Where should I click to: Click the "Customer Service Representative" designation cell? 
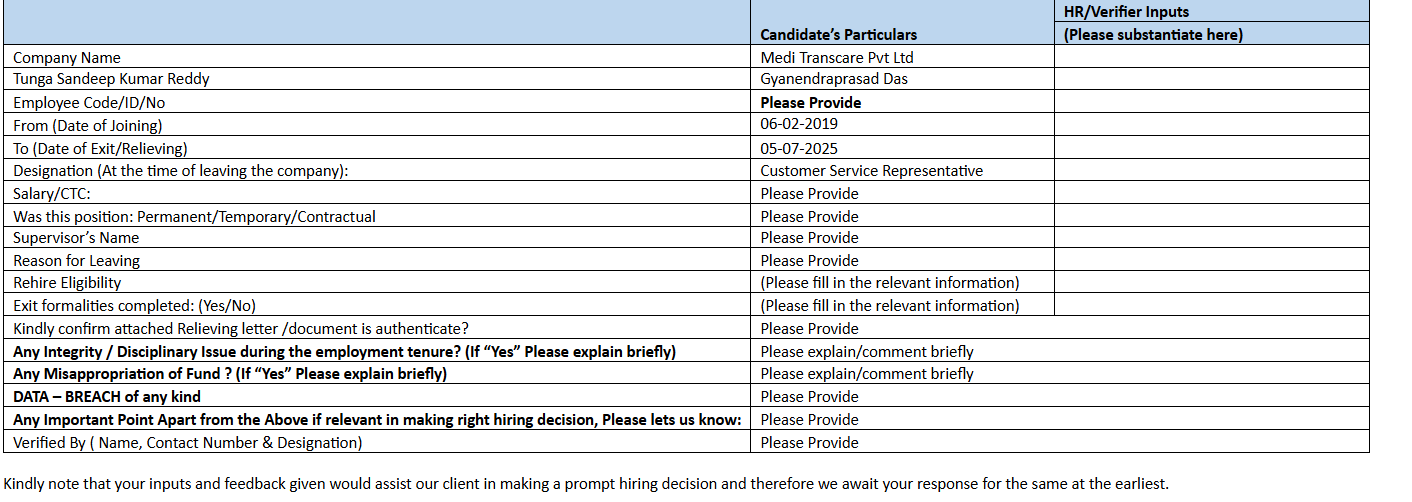click(871, 171)
